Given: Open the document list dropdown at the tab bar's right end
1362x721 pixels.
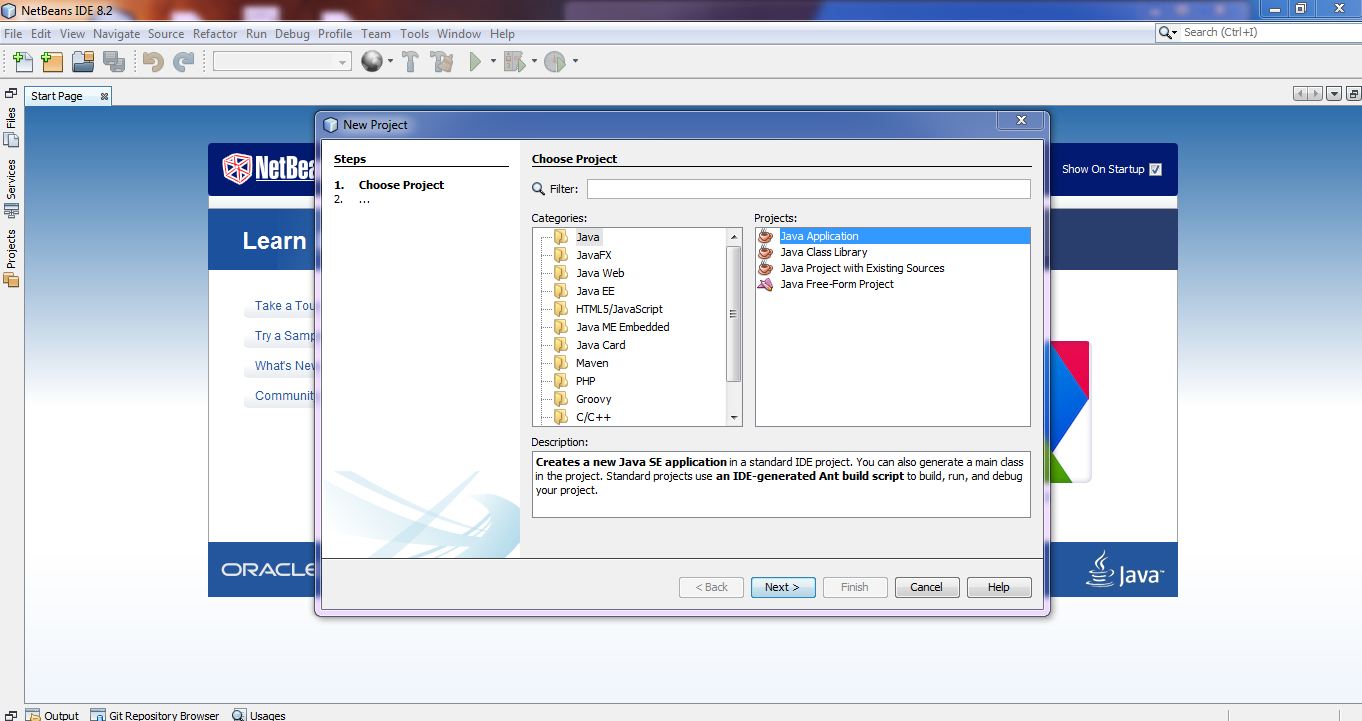Looking at the screenshot, I should (1334, 94).
